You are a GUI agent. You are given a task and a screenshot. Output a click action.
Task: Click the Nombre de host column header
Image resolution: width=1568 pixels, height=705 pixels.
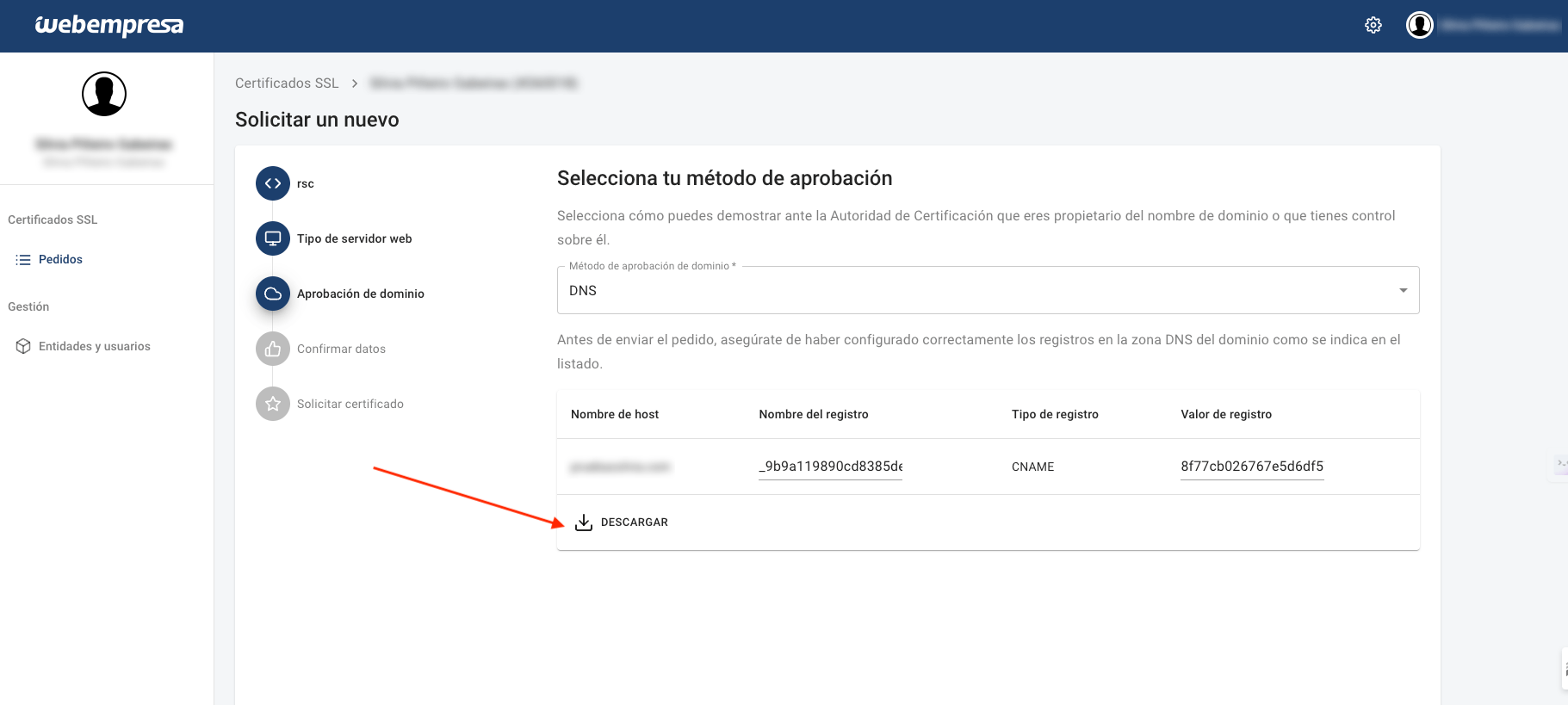pyautogui.click(x=615, y=414)
